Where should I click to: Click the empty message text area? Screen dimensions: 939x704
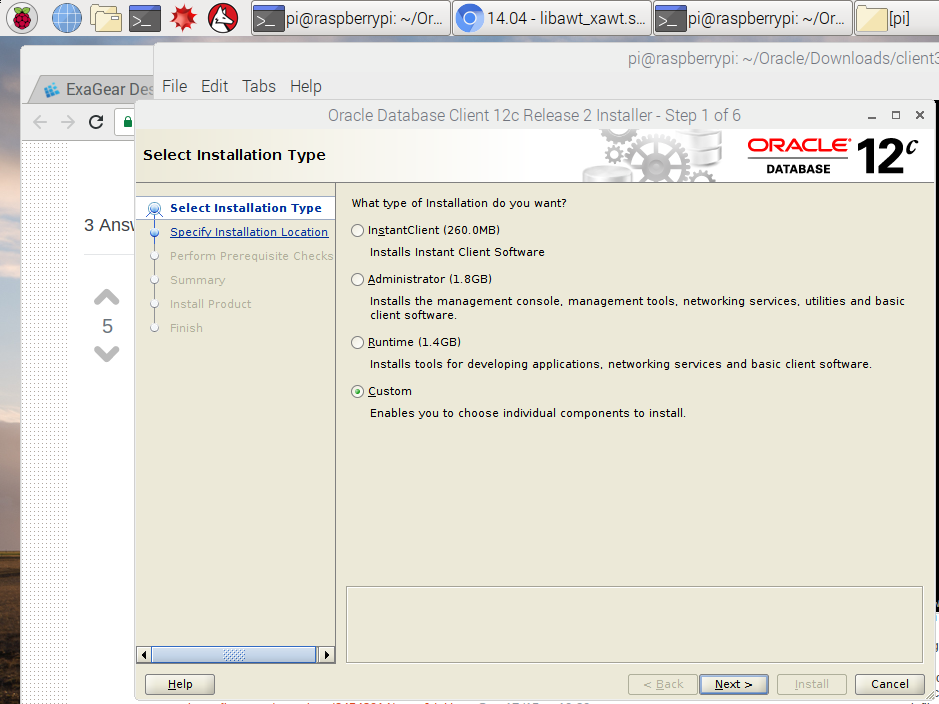tap(634, 624)
